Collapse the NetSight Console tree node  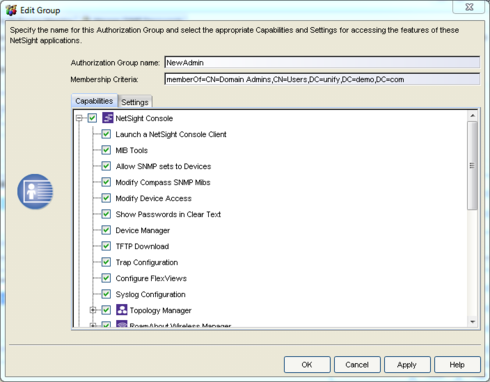(79, 118)
